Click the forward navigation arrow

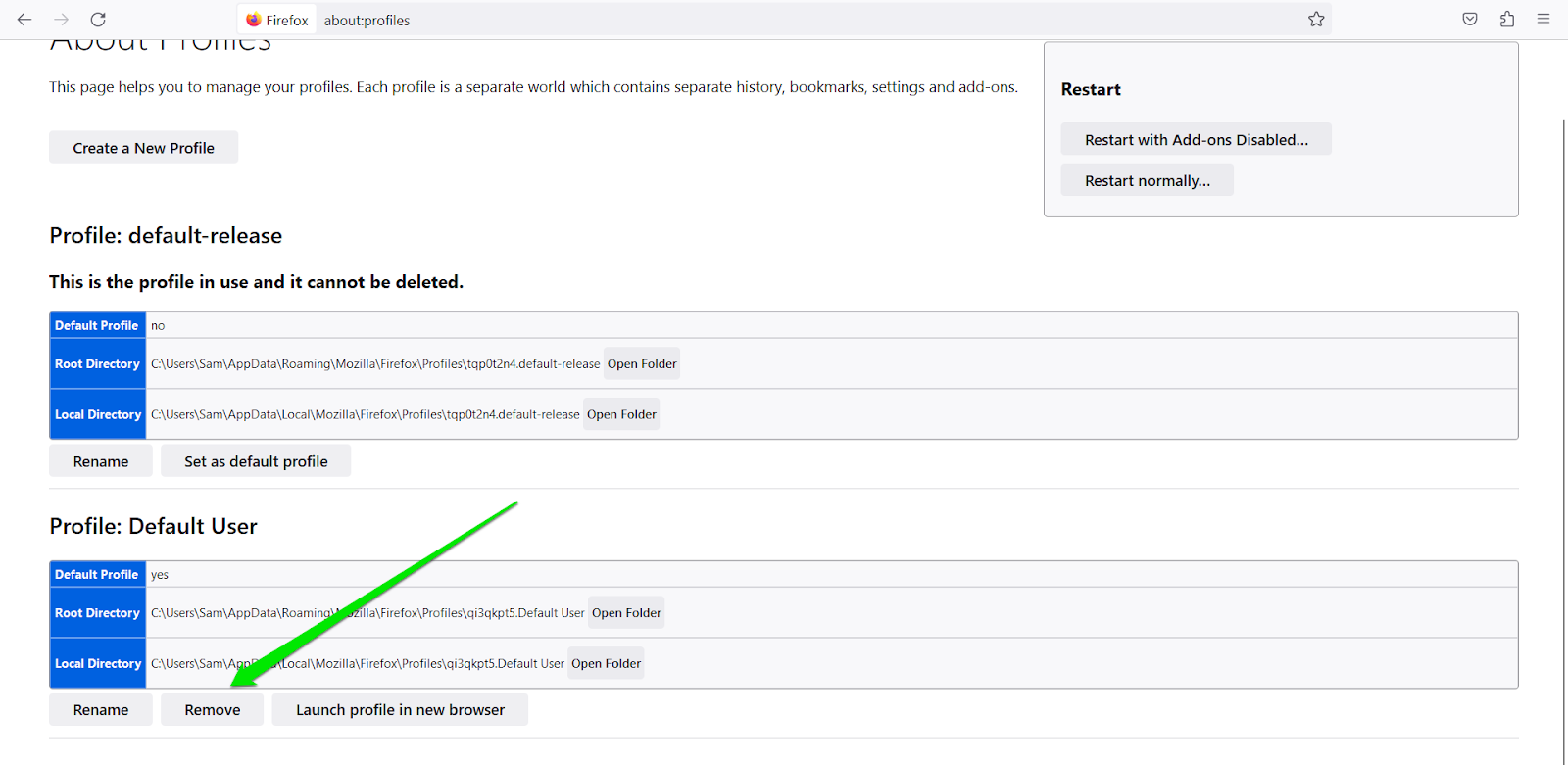point(61,20)
